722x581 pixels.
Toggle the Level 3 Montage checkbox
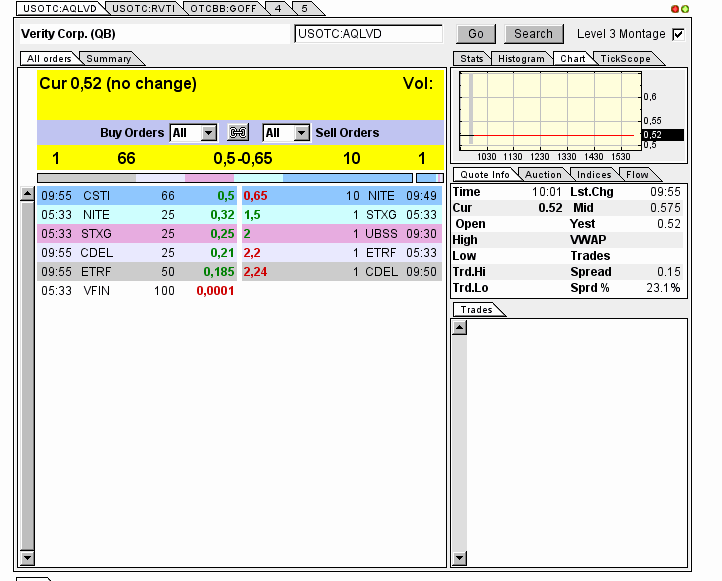(x=679, y=34)
